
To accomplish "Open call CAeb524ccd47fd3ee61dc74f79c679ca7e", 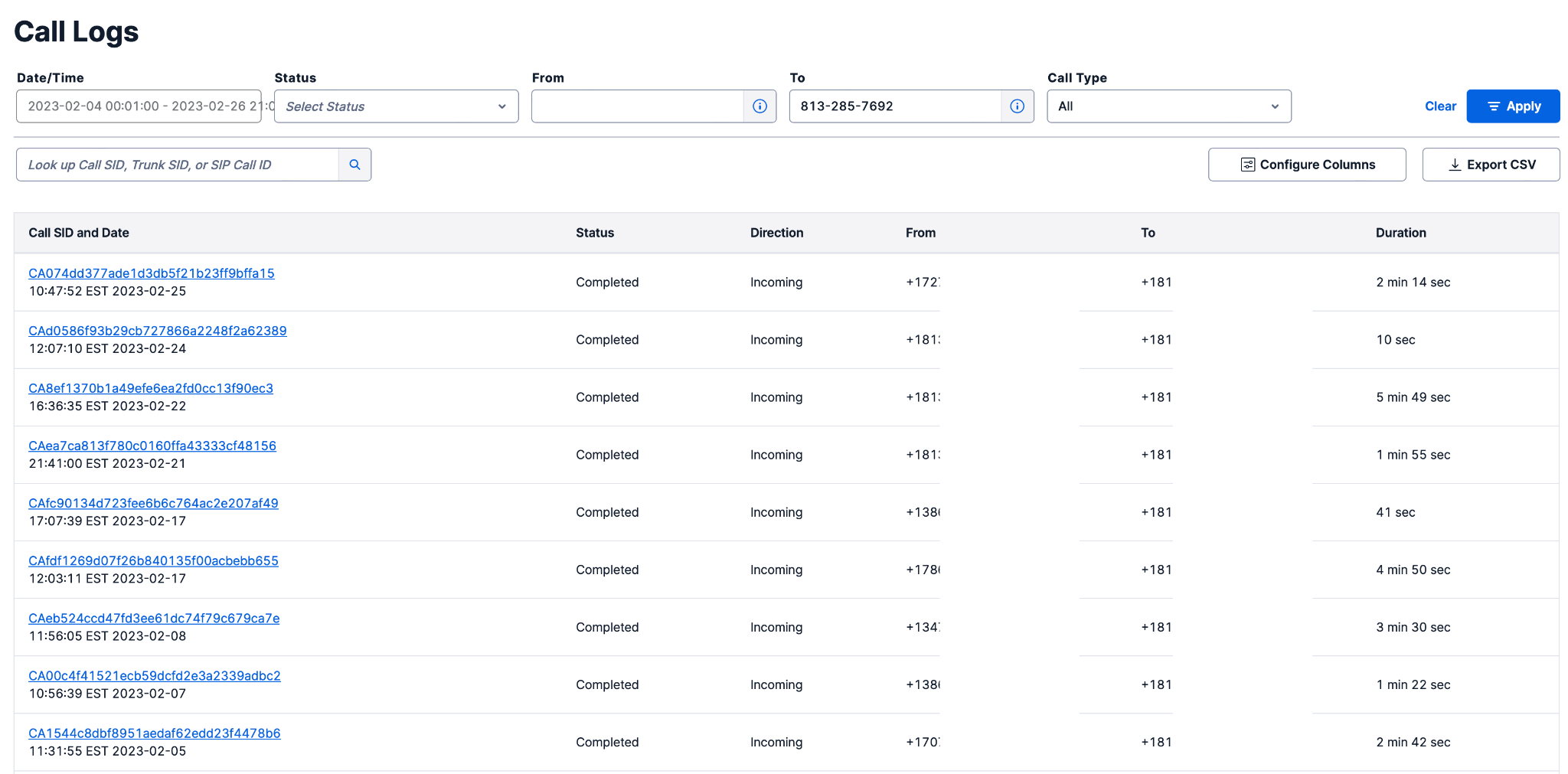I will pyautogui.click(x=154, y=618).
